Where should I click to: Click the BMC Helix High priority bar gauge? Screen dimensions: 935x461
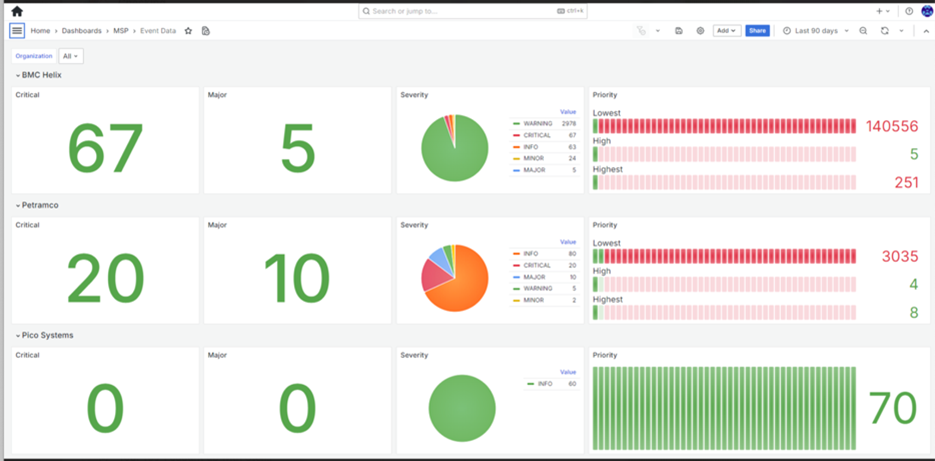click(x=725, y=154)
